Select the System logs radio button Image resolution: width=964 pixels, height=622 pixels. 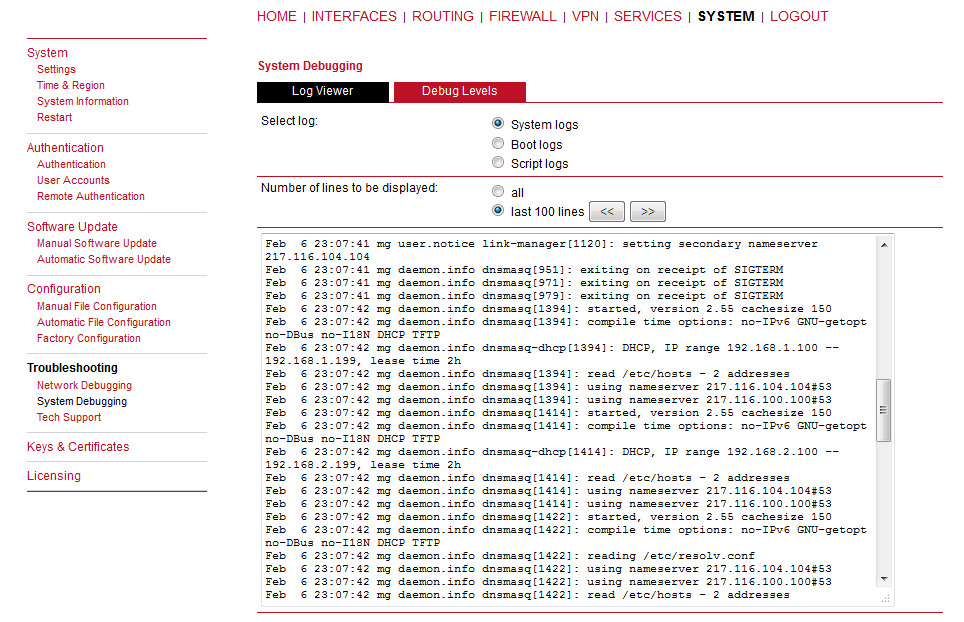(x=498, y=124)
